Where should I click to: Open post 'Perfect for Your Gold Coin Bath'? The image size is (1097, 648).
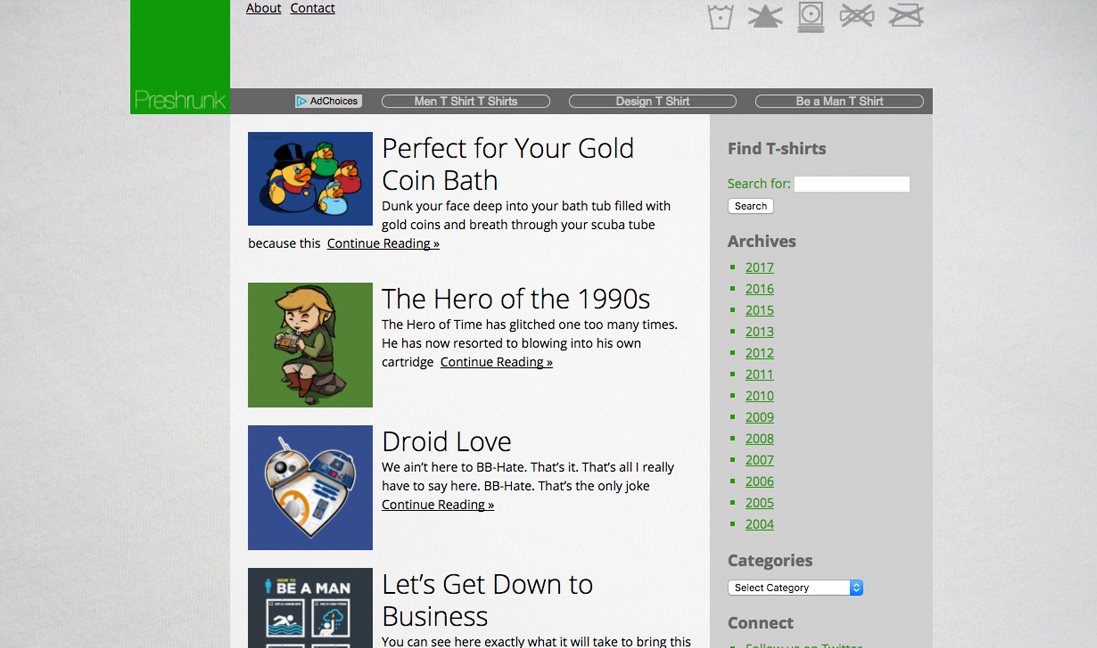coord(508,164)
